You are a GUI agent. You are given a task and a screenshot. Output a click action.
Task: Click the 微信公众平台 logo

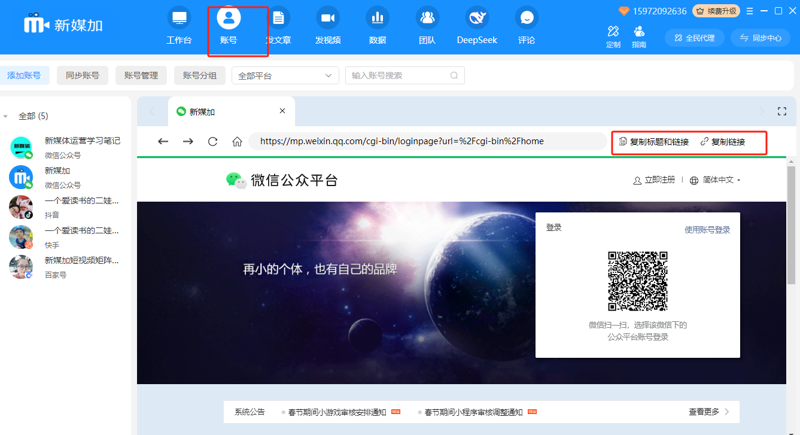click(282, 180)
